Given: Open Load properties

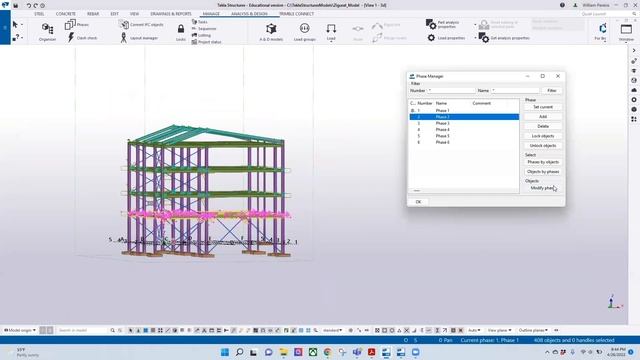Looking at the screenshot, I should (446, 38).
